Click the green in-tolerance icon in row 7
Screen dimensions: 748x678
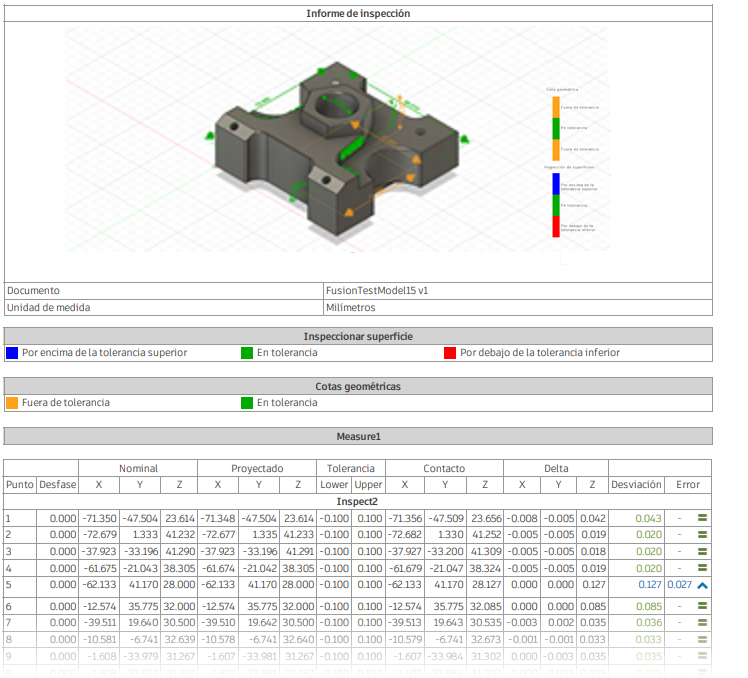[x=702, y=622]
